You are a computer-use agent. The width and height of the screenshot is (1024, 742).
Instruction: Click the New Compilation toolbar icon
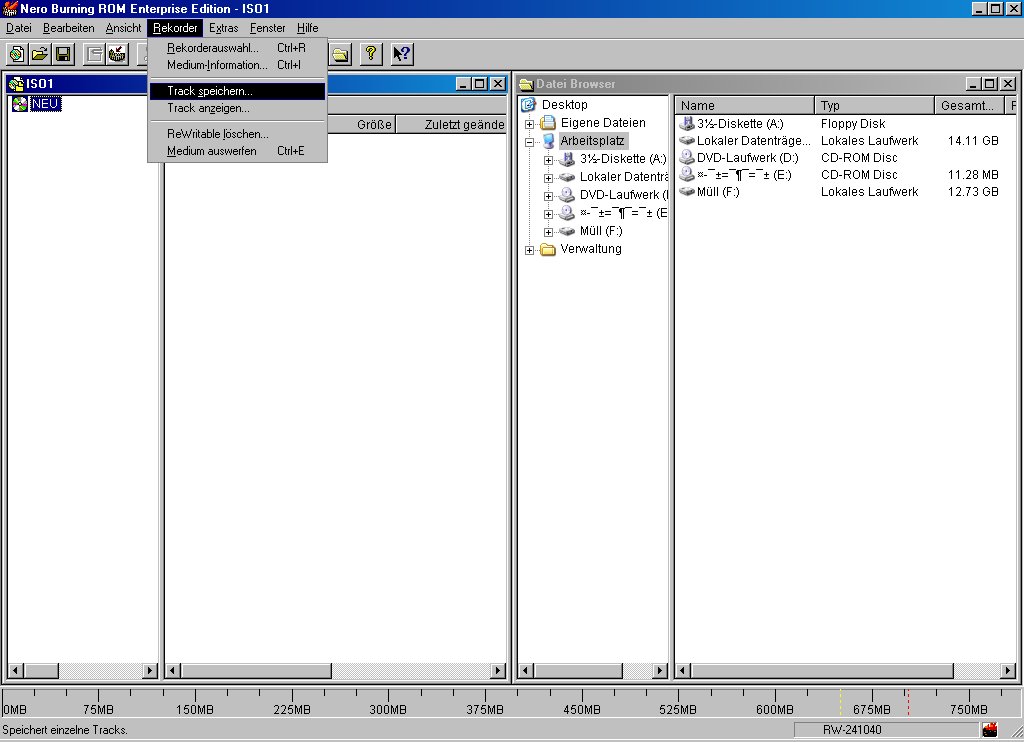click(17, 54)
